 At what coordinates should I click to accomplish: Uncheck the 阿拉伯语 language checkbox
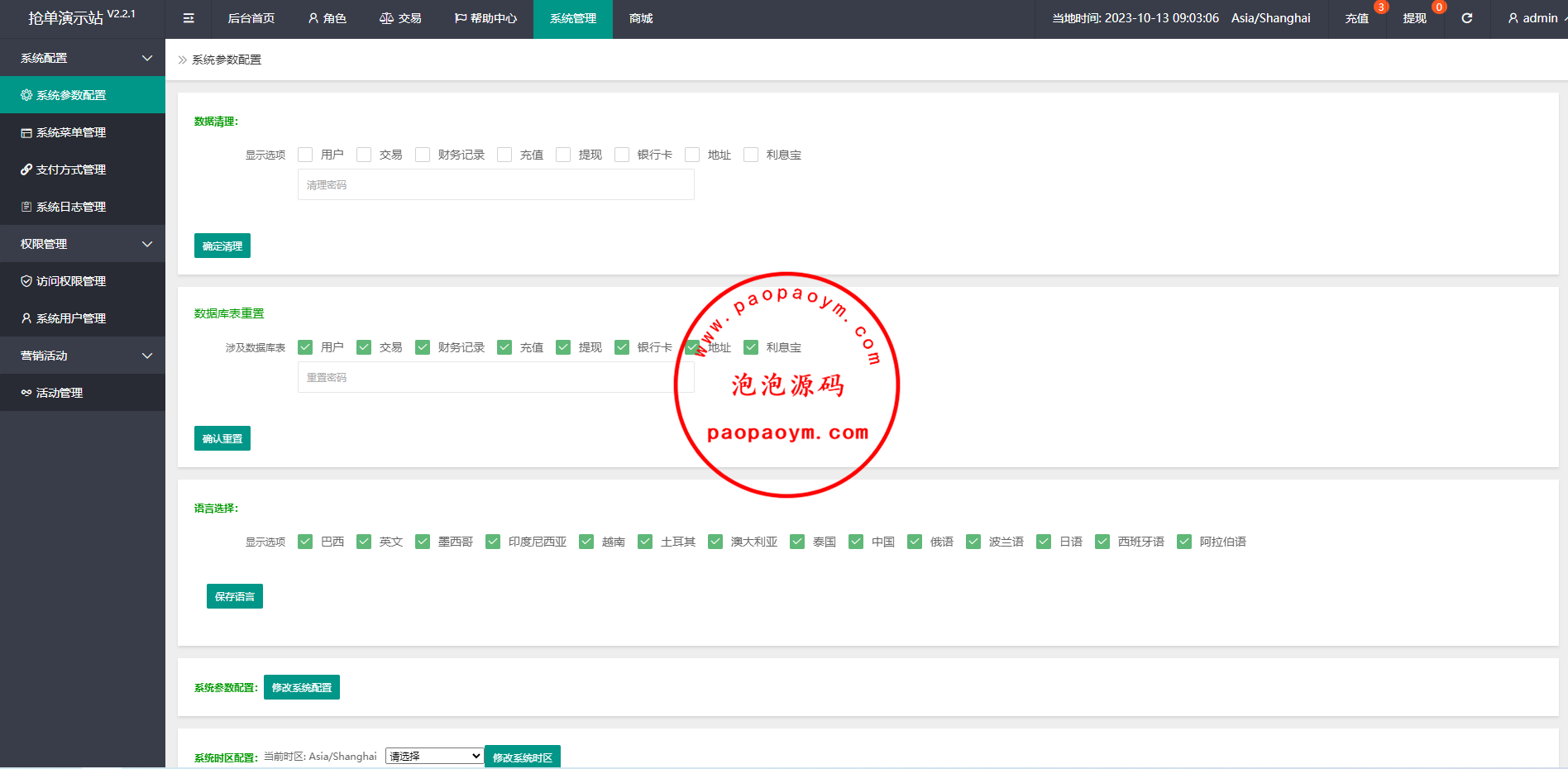1184,542
